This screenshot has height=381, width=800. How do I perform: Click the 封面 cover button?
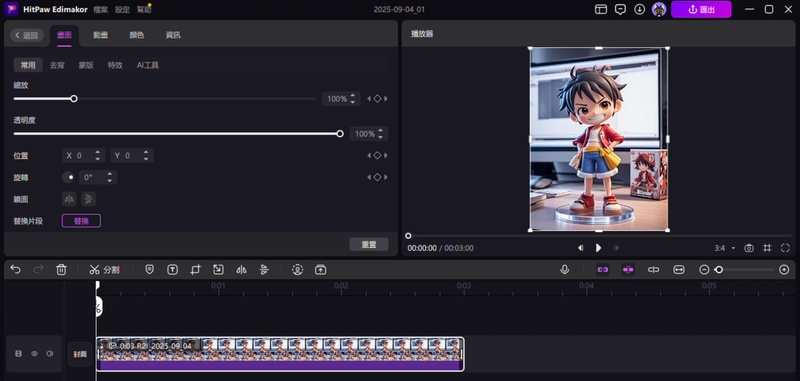[x=80, y=354]
